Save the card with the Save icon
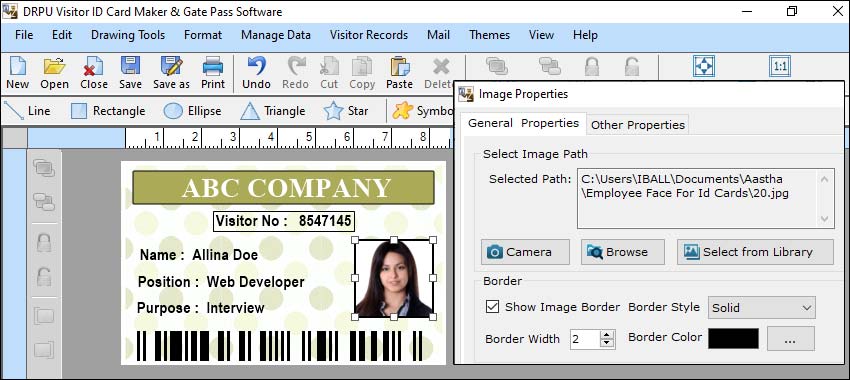This screenshot has height=380, width=850. pos(130,73)
